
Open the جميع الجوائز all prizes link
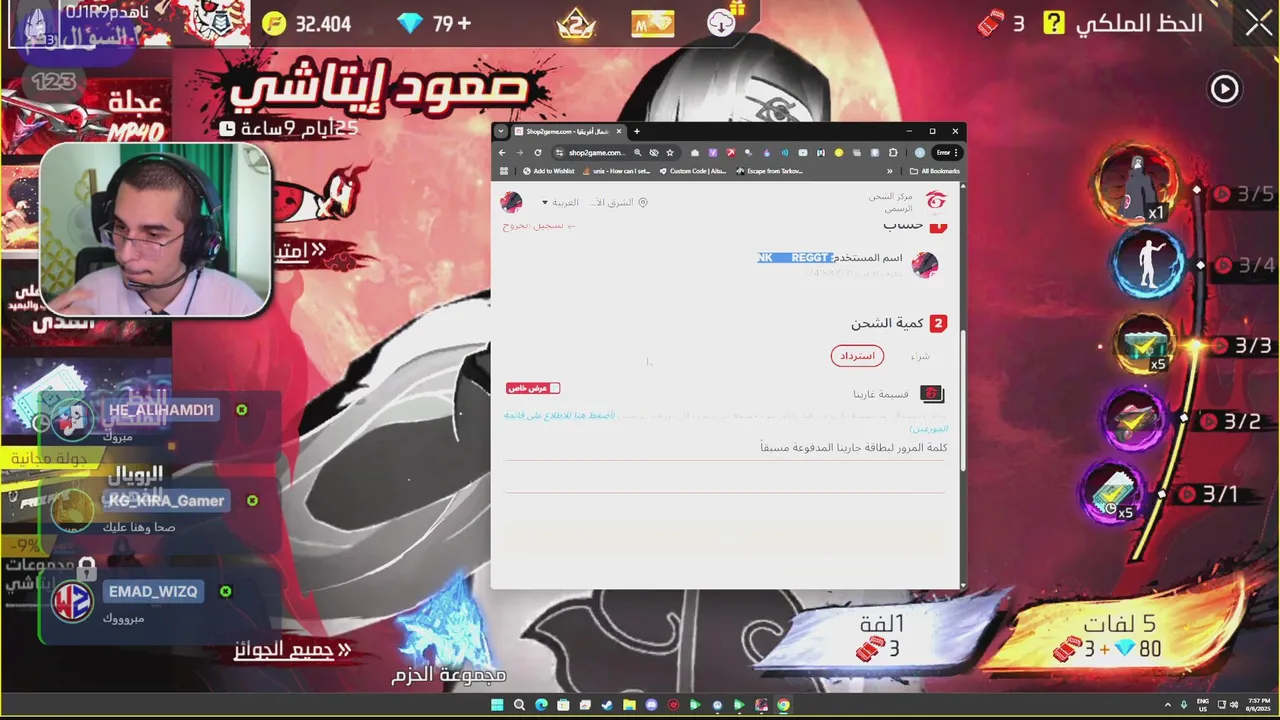[292, 650]
